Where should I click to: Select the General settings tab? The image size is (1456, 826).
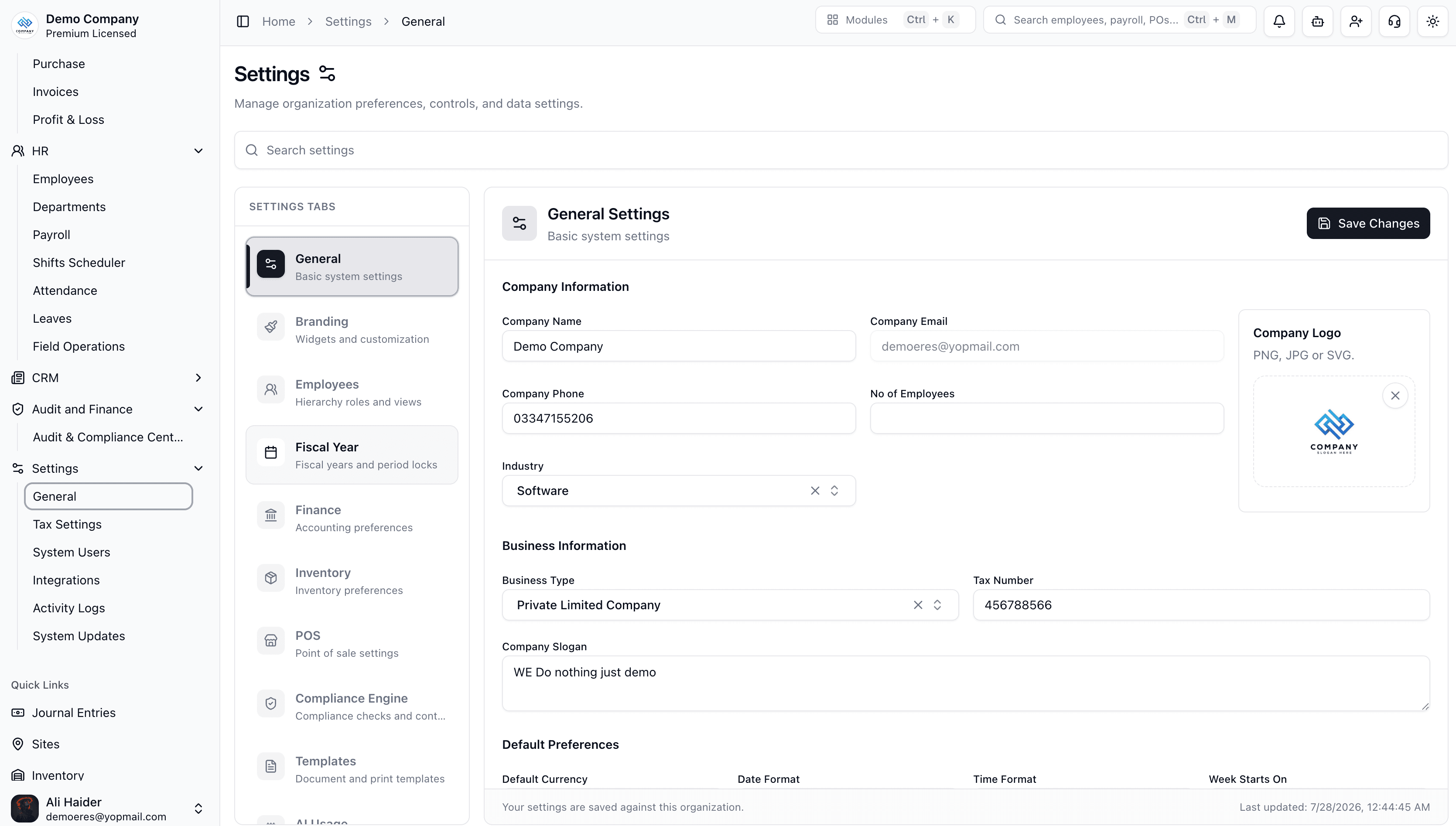click(x=352, y=266)
